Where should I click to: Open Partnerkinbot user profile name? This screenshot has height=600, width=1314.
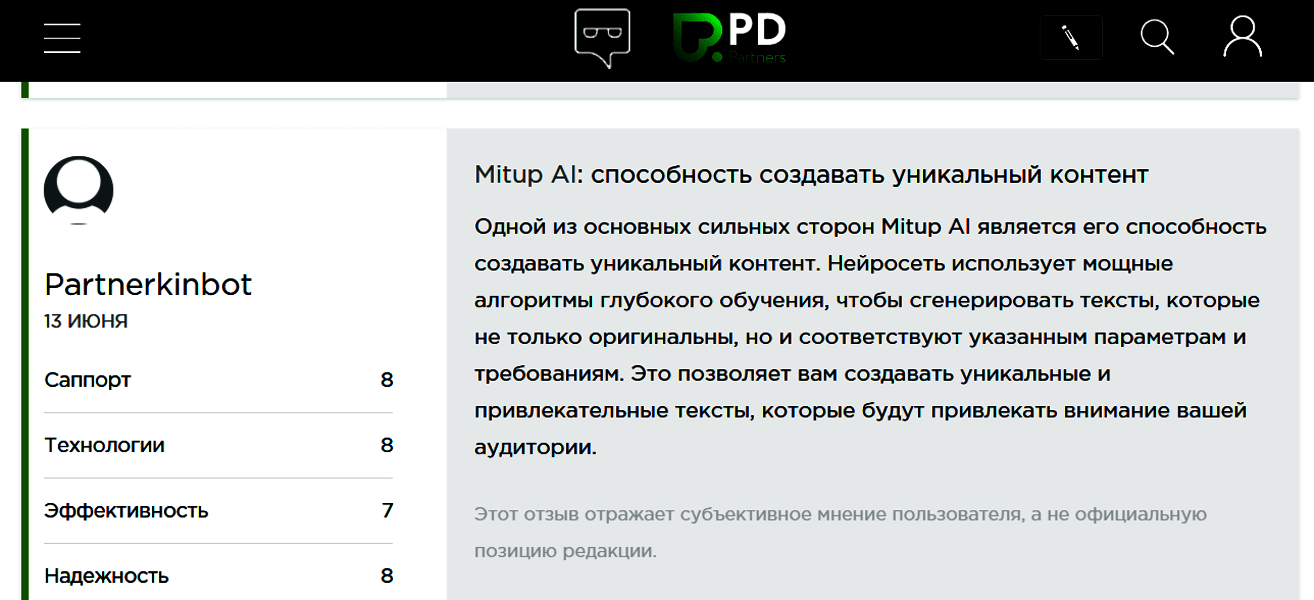tap(148, 284)
